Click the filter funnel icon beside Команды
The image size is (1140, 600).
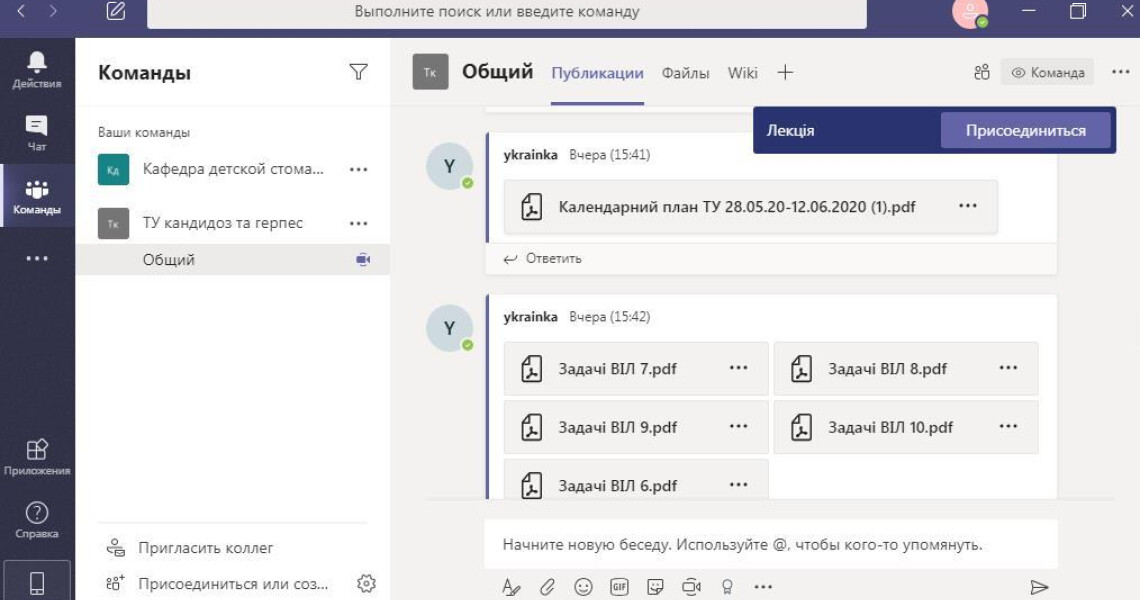pos(358,72)
